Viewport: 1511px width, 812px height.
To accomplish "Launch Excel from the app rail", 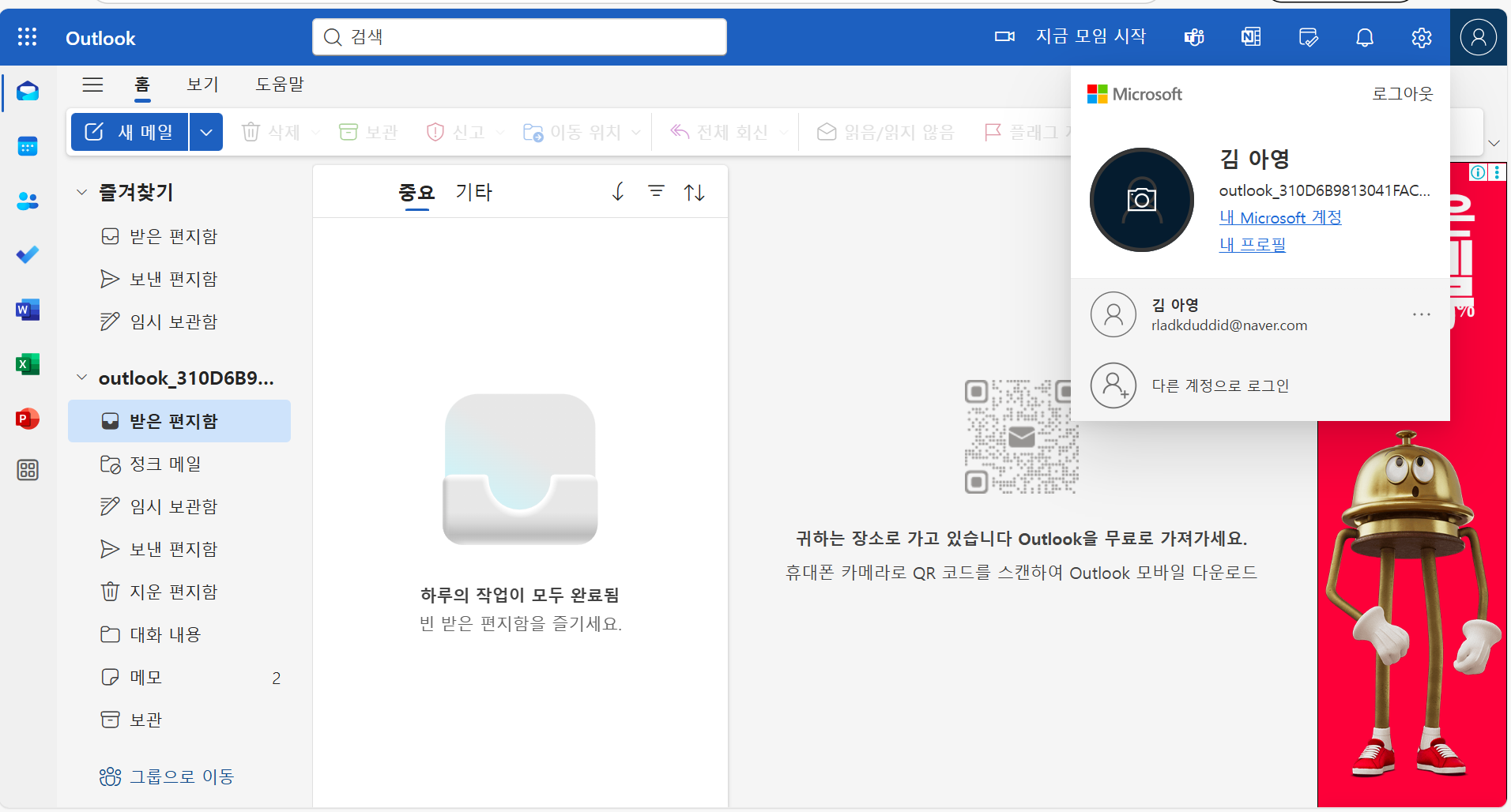I will (28, 364).
